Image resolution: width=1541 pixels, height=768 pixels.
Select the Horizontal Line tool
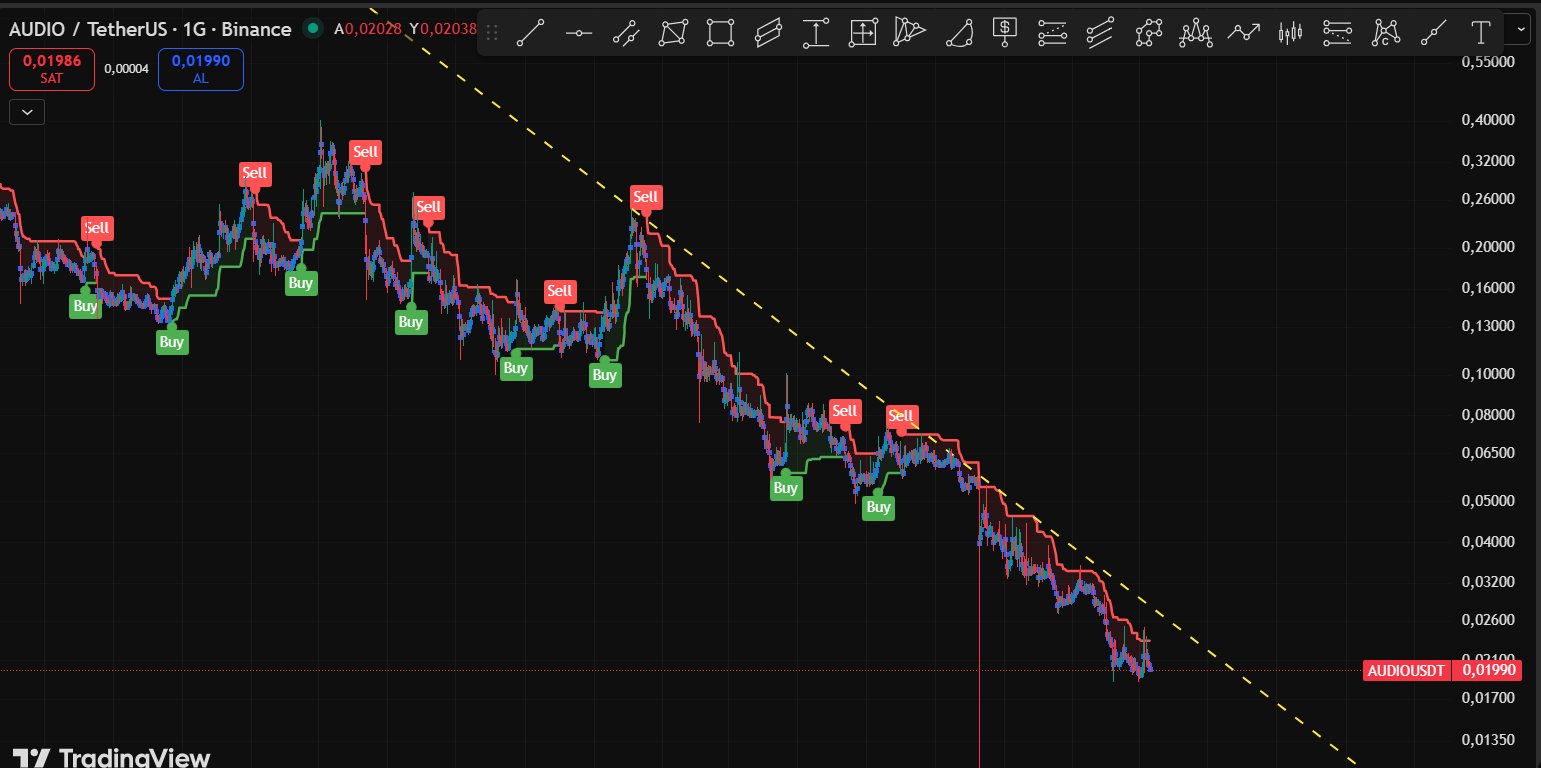[x=578, y=33]
